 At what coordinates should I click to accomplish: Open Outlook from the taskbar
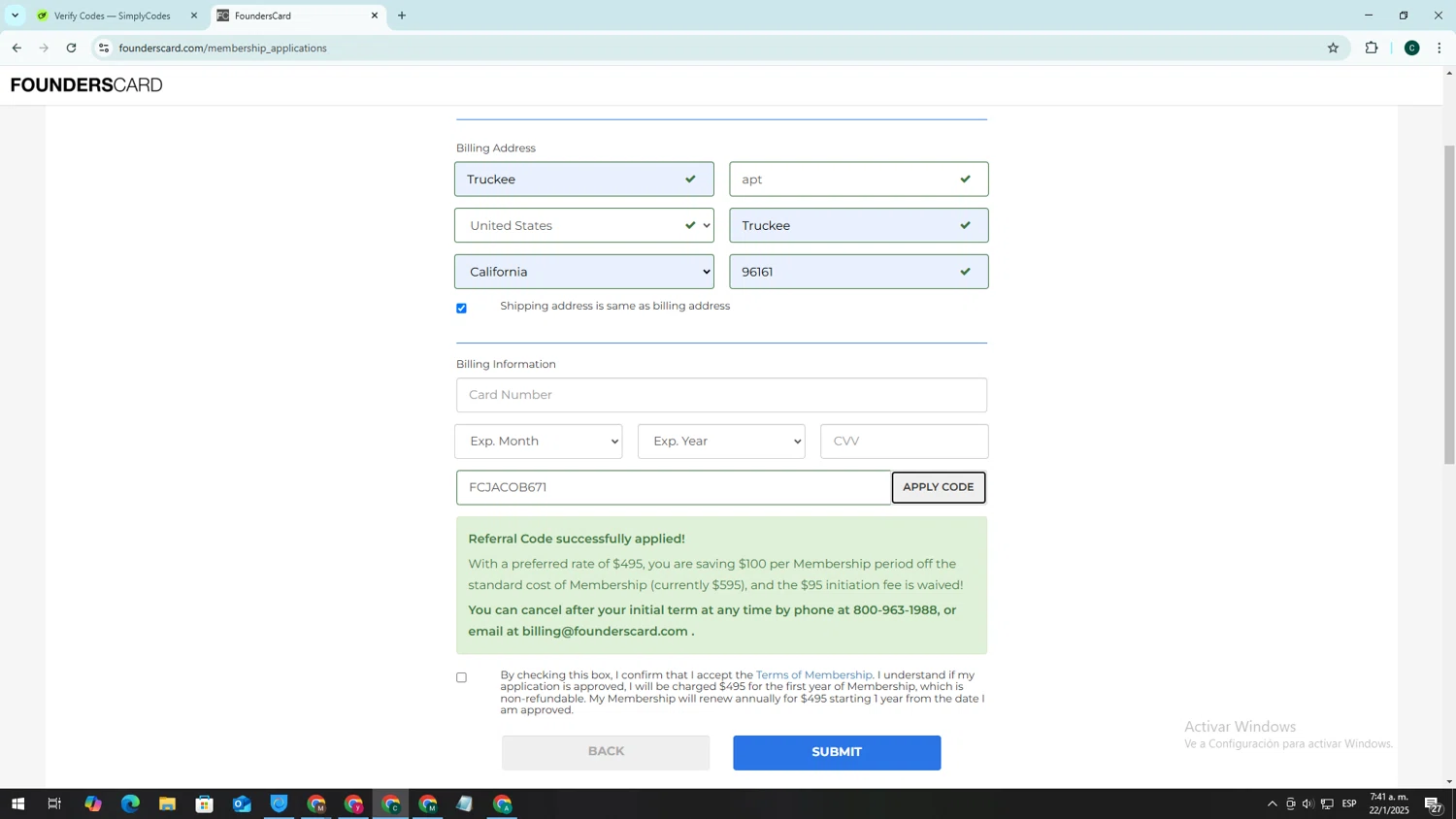tap(242, 803)
